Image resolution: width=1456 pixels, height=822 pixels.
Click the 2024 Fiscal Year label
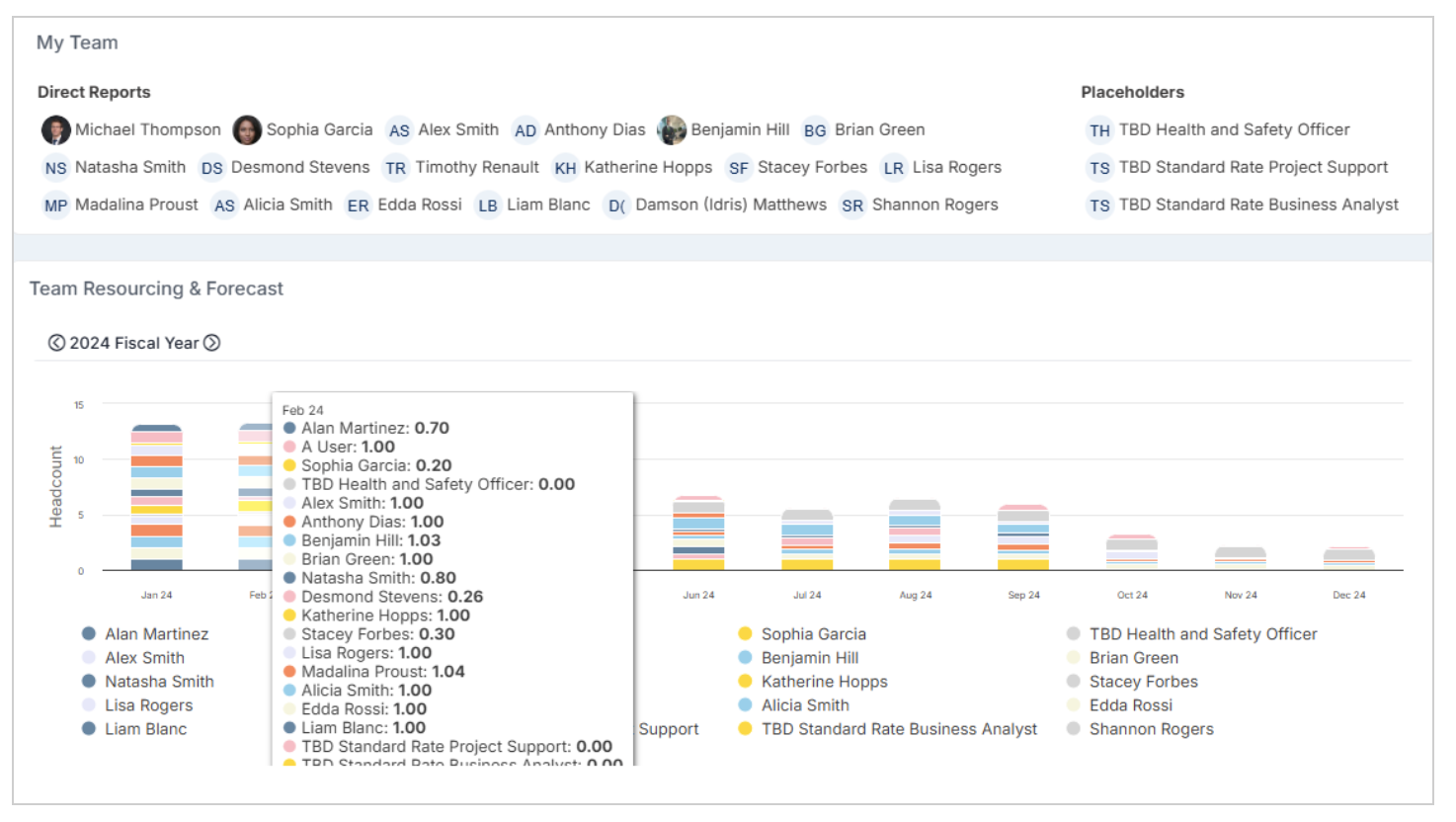tap(134, 343)
